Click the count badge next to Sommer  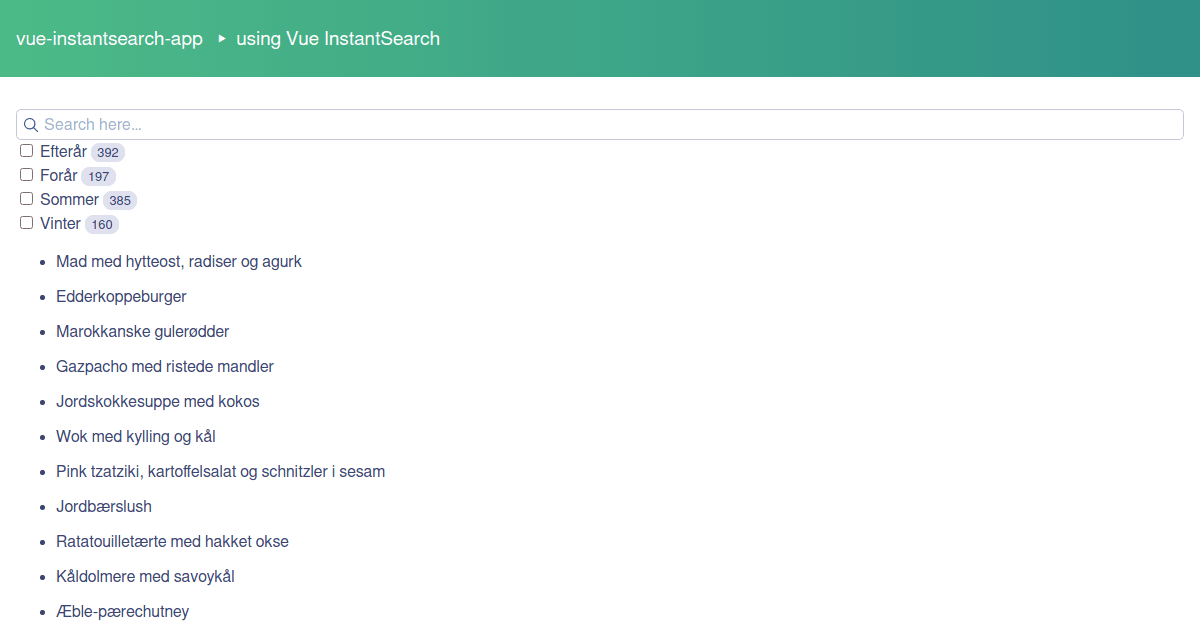pyautogui.click(x=120, y=199)
